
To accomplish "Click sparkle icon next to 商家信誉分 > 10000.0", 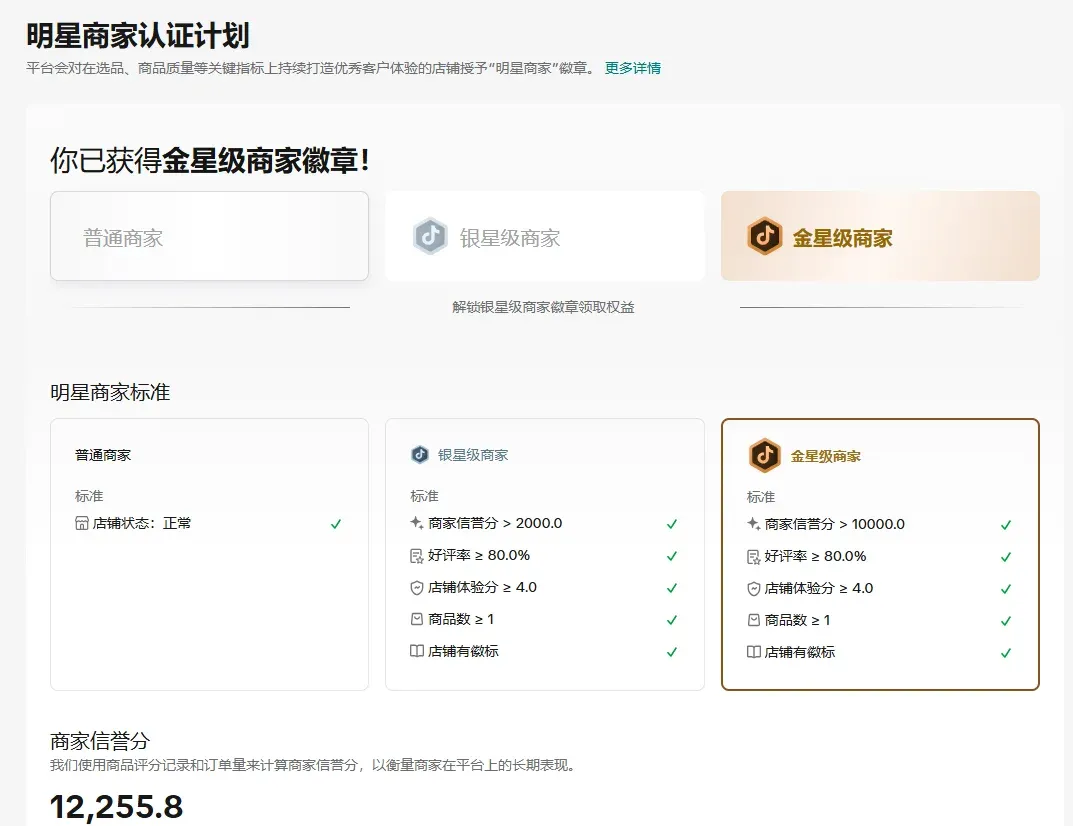I will (753, 524).
